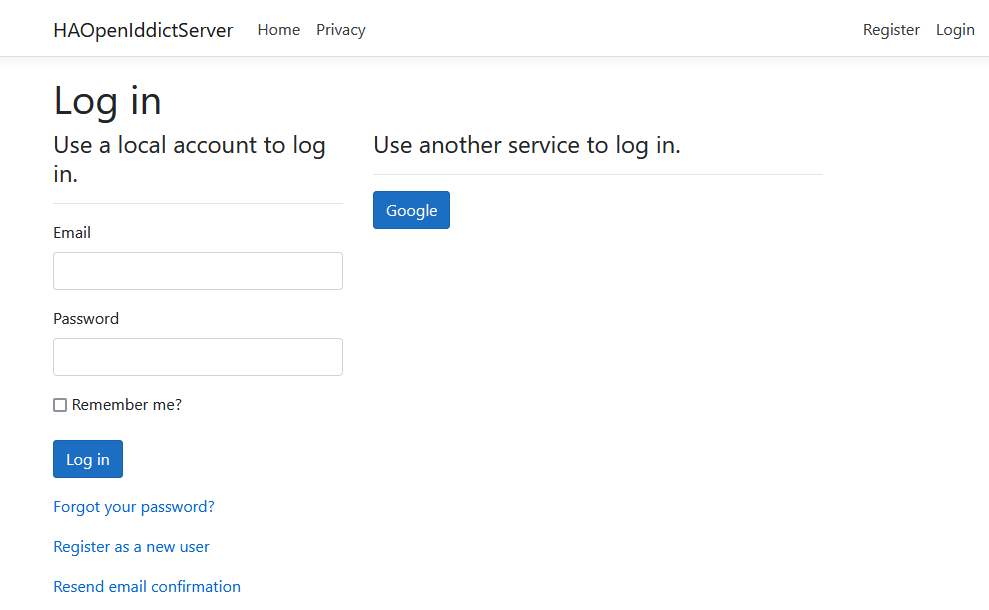Click the Password label text
Viewport: 989px width, 610px height.
click(86, 318)
